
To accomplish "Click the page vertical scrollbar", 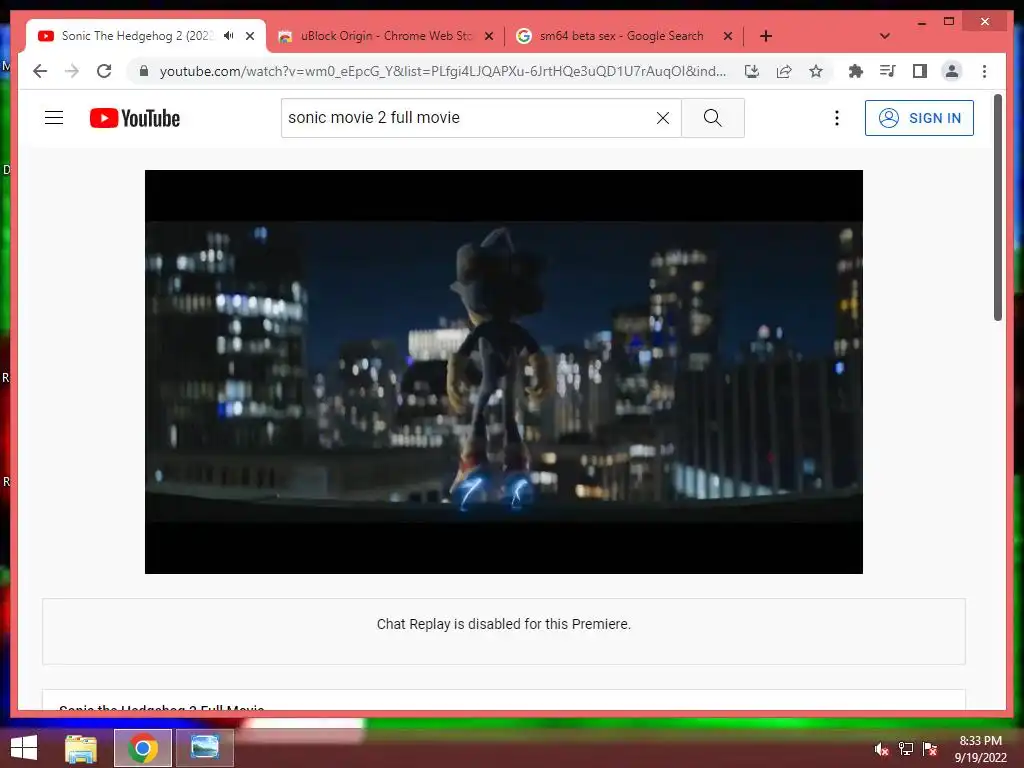I will tap(997, 208).
